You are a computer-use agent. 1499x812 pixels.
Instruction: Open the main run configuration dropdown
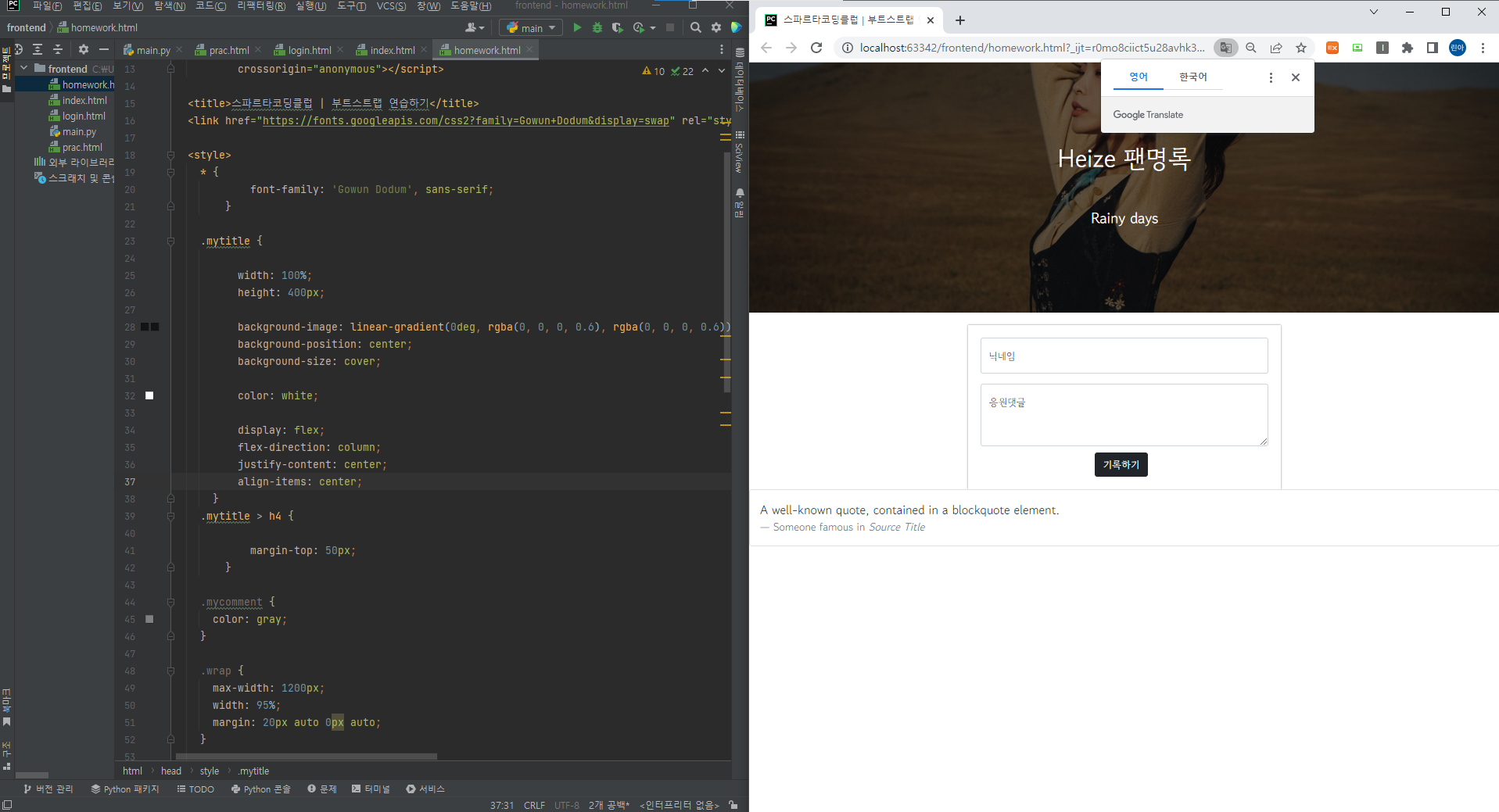click(531, 27)
